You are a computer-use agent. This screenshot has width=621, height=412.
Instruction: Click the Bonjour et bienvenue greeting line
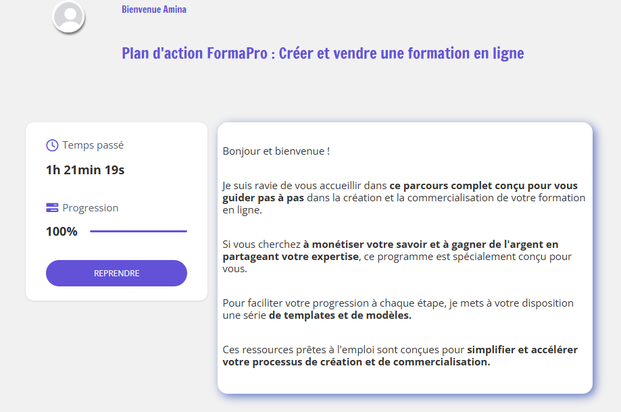(276, 151)
